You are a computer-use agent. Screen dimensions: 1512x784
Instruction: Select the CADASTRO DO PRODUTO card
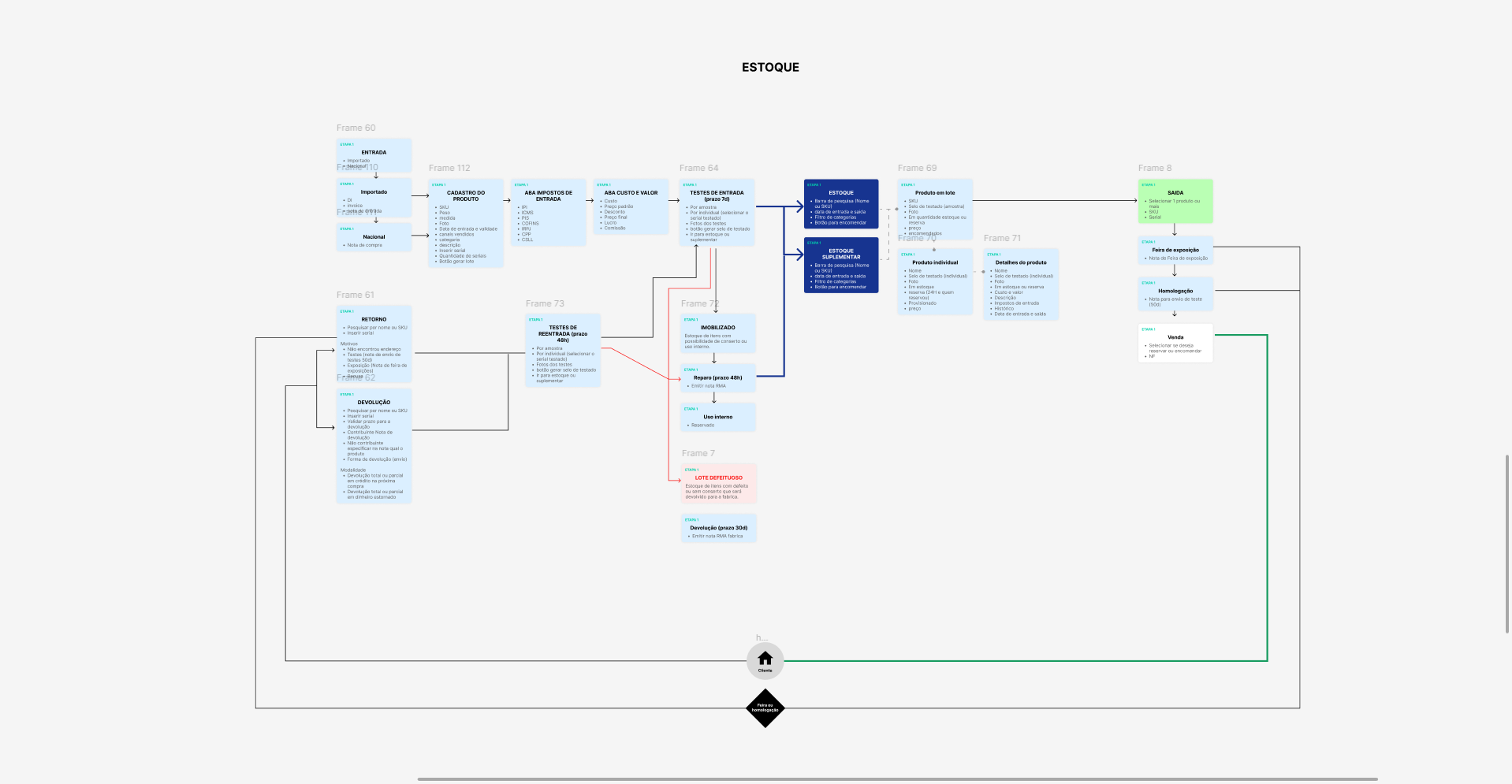(x=465, y=224)
